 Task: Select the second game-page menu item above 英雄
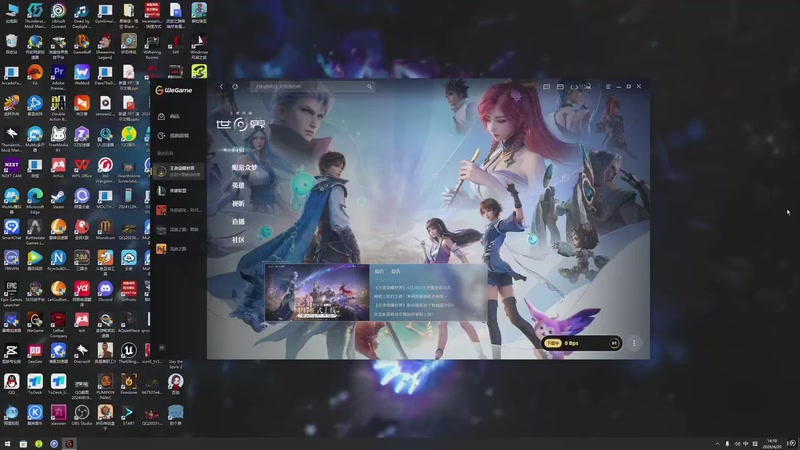tap(244, 167)
